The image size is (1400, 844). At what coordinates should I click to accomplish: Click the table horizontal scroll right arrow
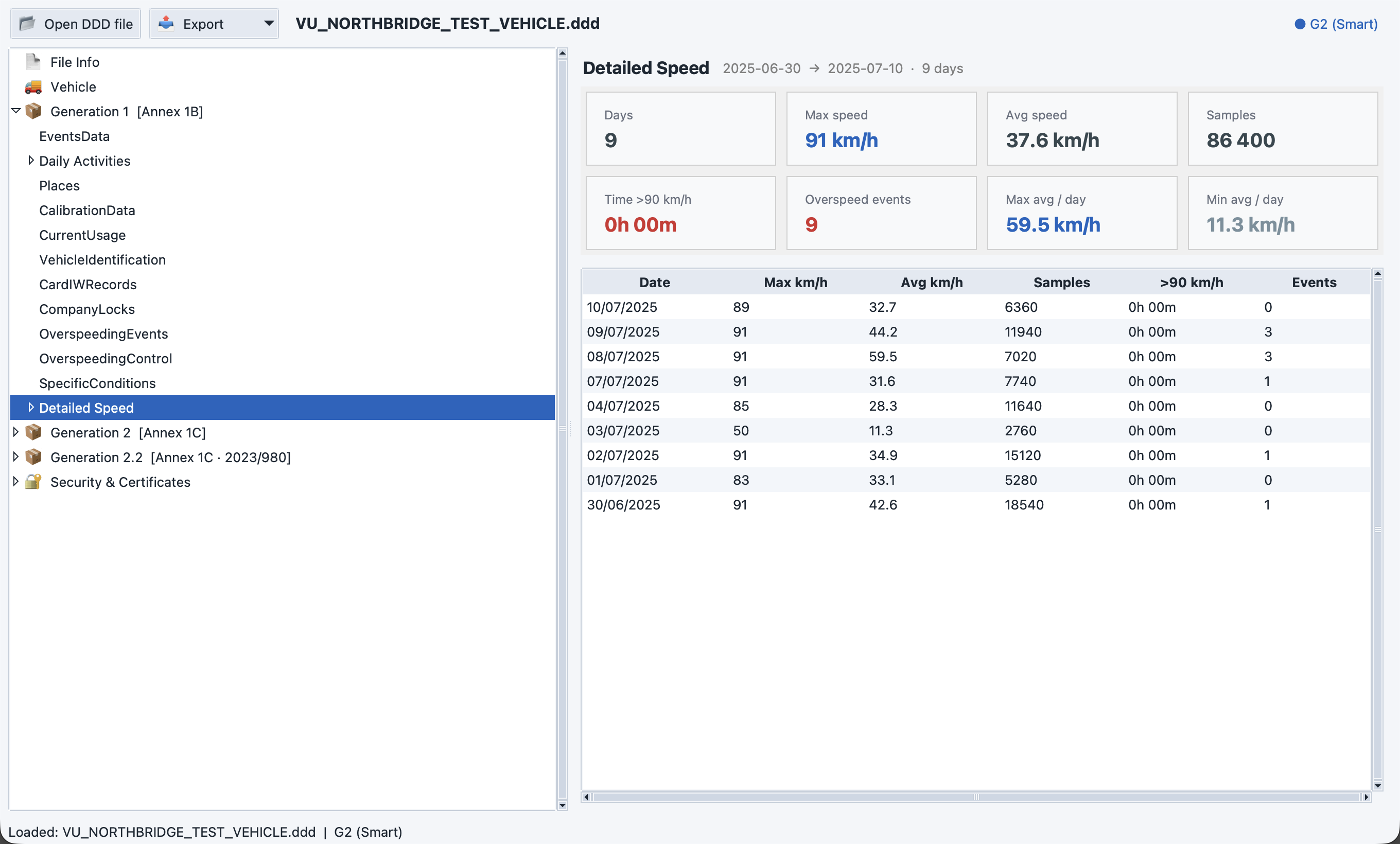click(1366, 797)
